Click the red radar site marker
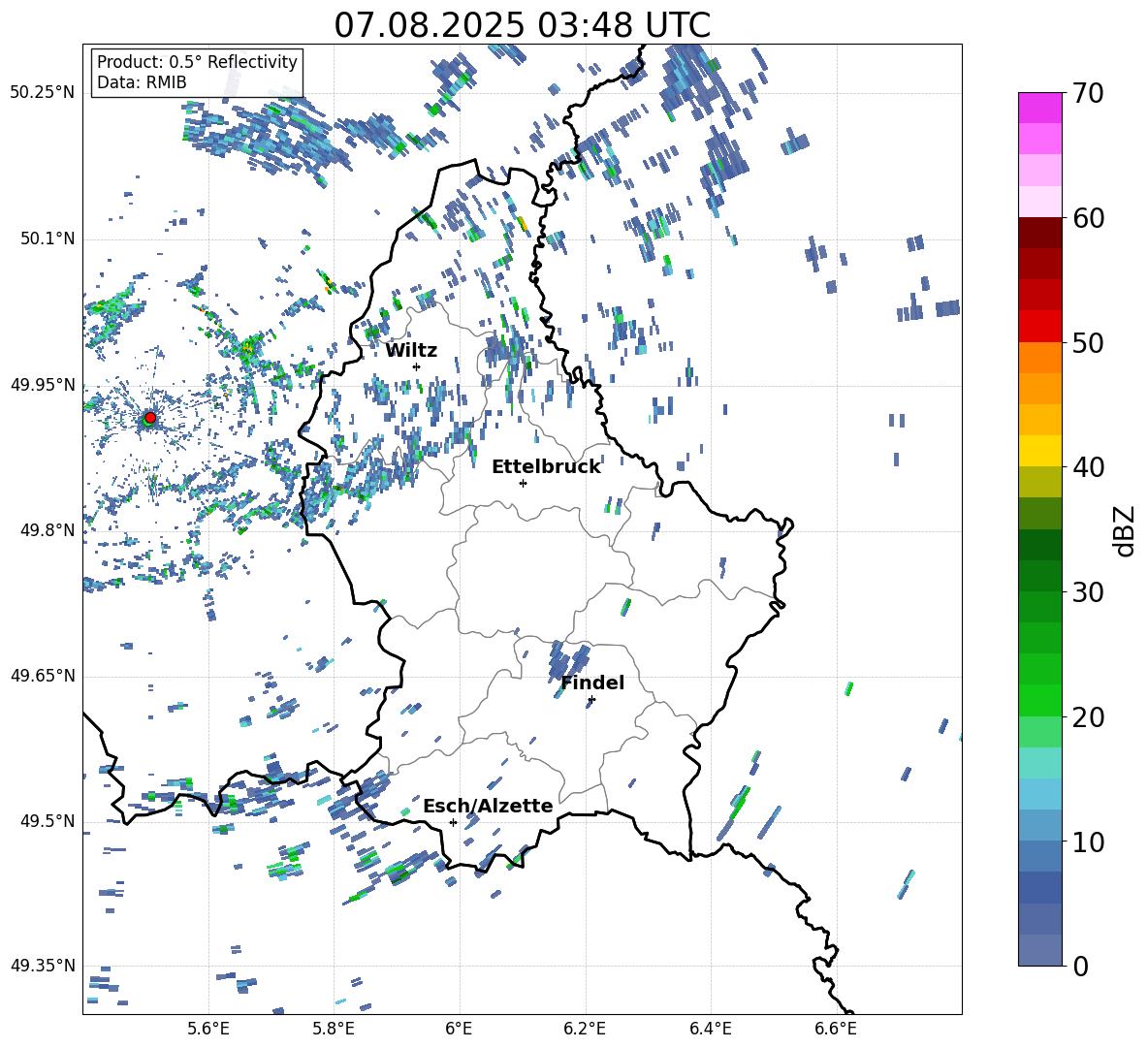1148x1048 pixels. 150,417
